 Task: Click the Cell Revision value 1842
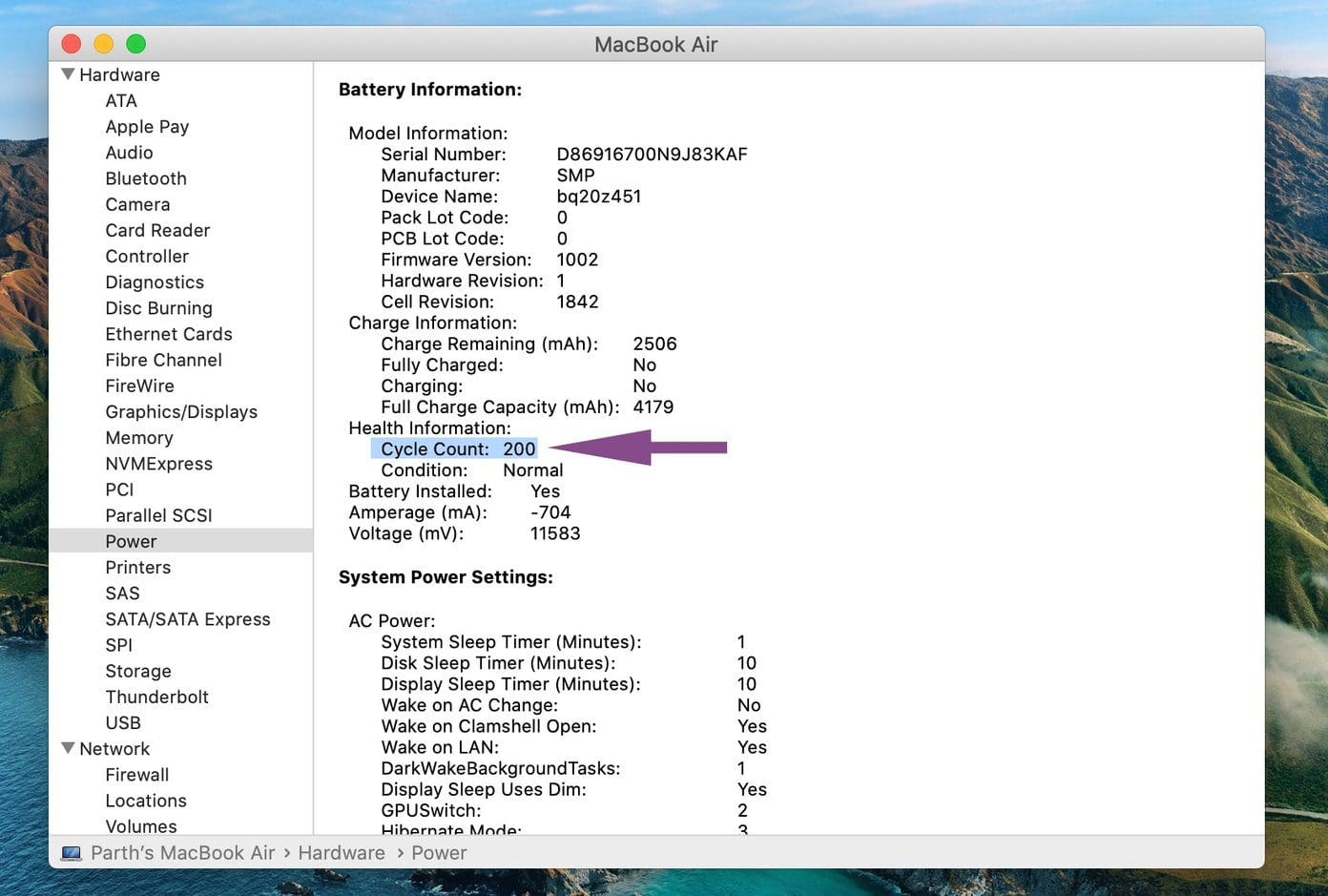[577, 302]
